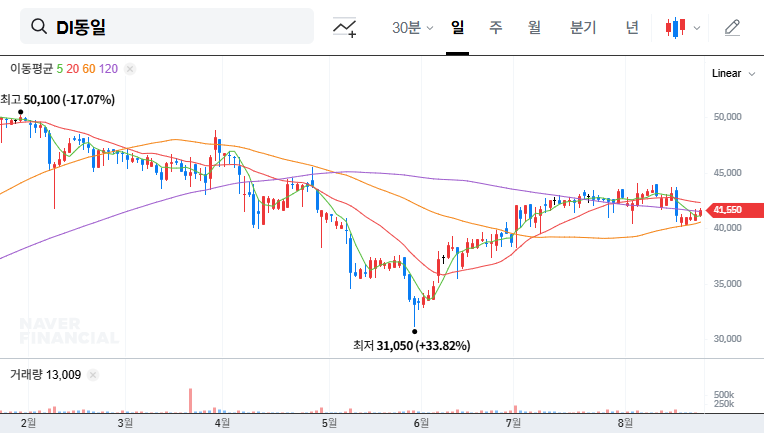
Task: Open the add indicator chart icon
Action: click(344, 27)
